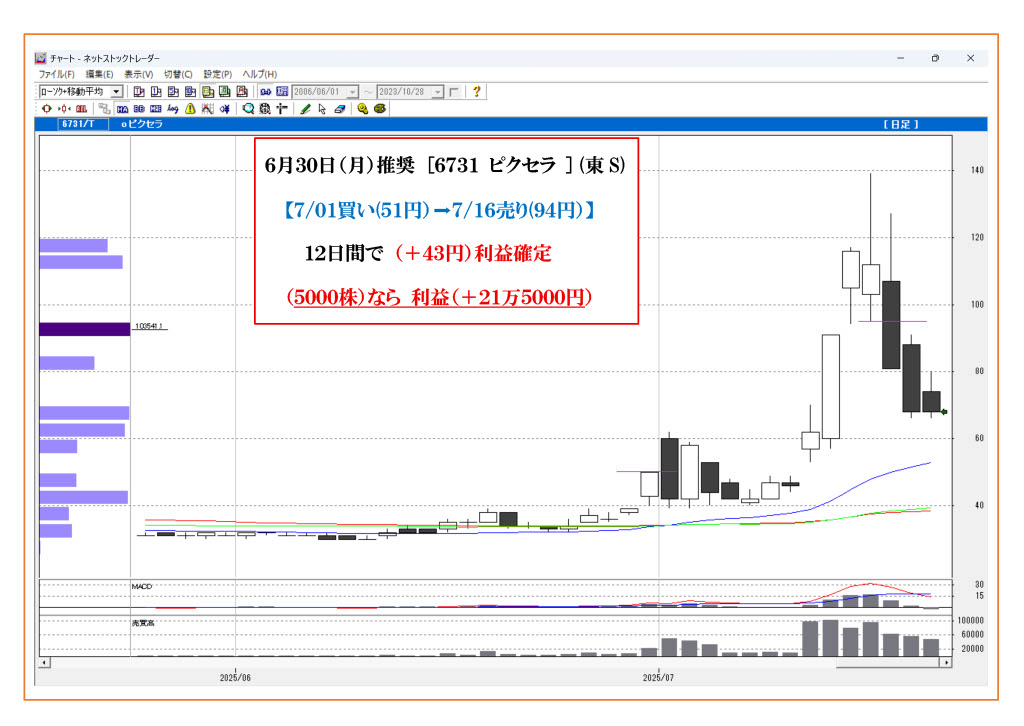
Task: Click the log scale icon
Action: click(x=172, y=108)
